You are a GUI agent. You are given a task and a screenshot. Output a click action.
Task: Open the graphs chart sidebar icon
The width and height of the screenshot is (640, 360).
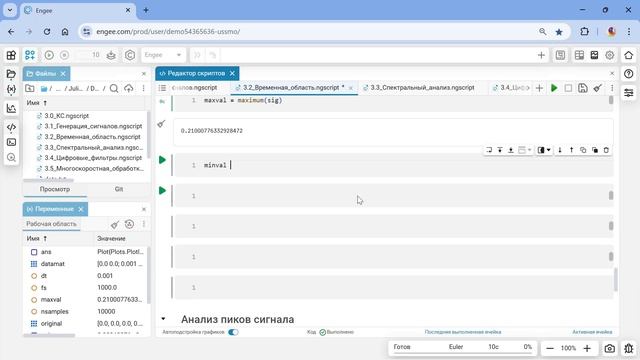click(11, 108)
